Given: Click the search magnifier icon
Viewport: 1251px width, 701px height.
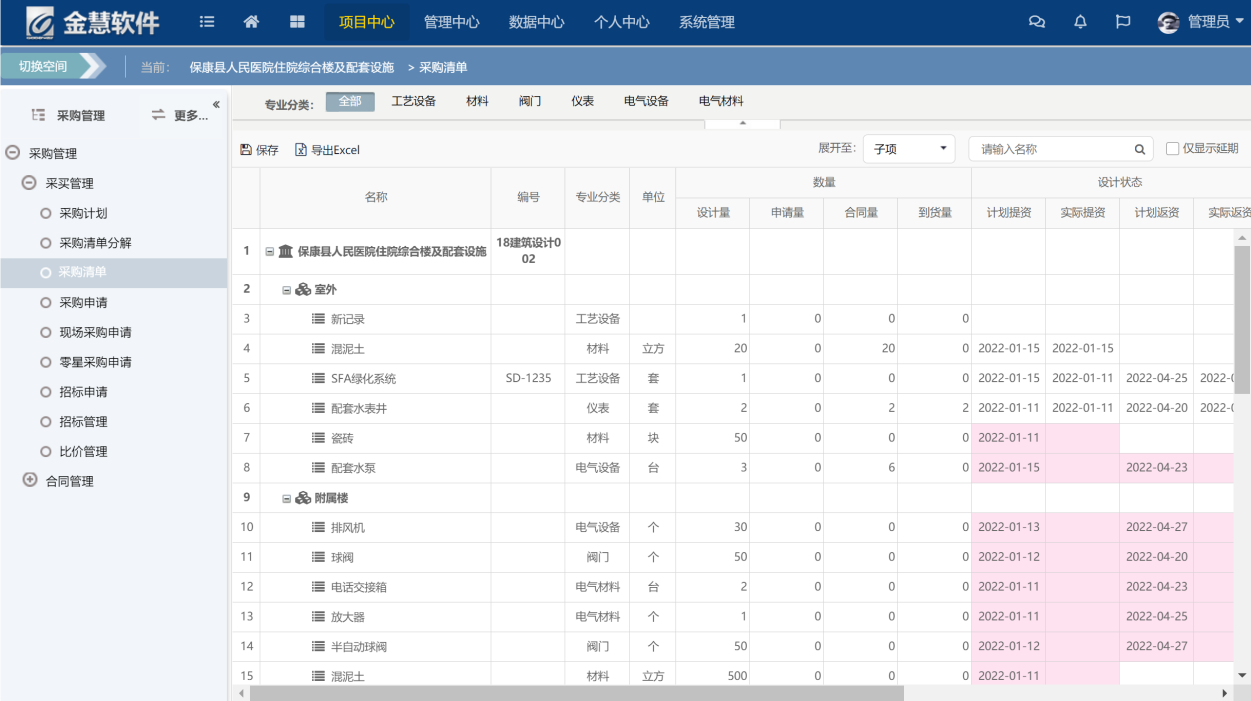Looking at the screenshot, I should [x=1139, y=150].
